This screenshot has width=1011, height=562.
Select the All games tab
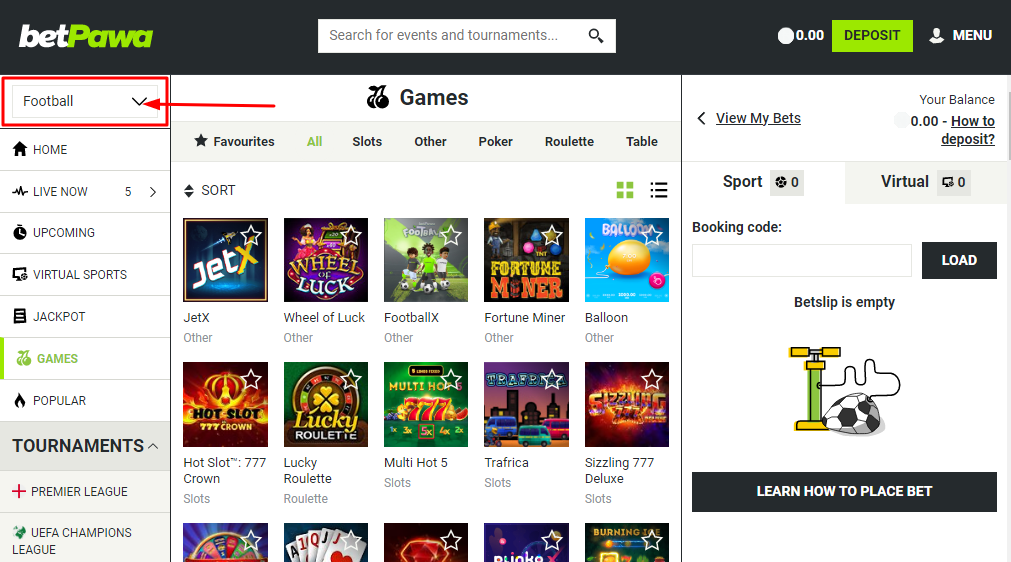(315, 141)
